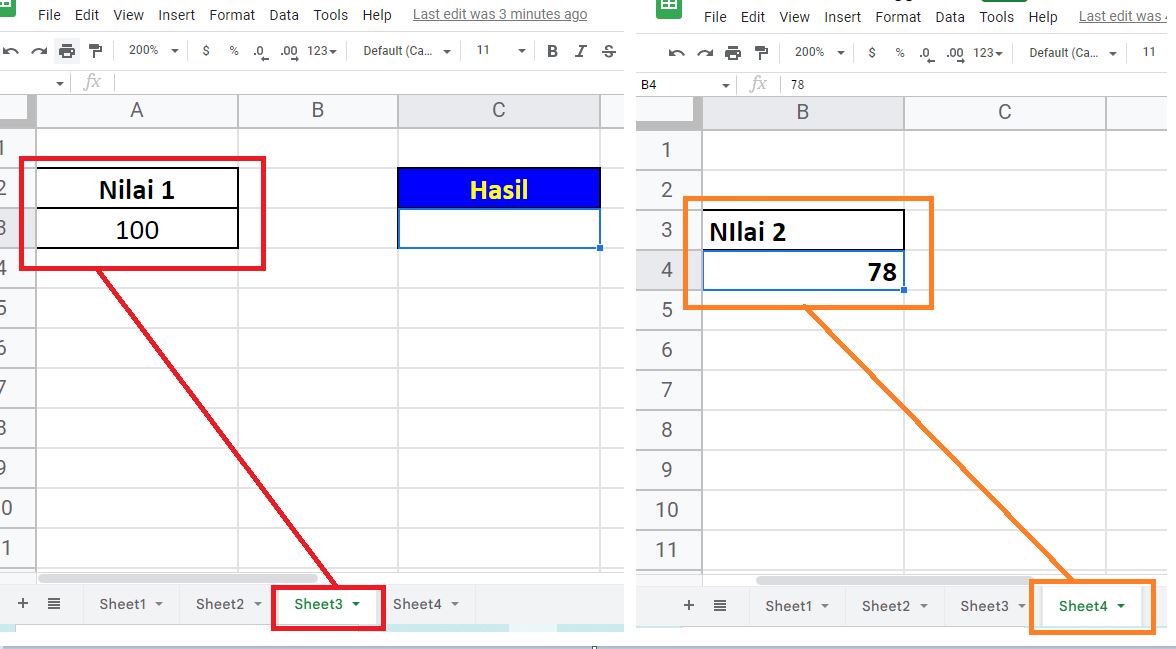Viewport: 1176px width, 649px height.
Task: Open Sheet3 tab dropdown arrow, left window
Action: [x=356, y=604]
